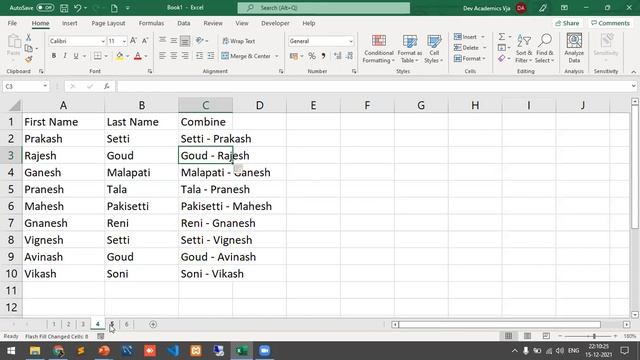640x360 pixels.
Task: Click the Save icon in title bar
Action: pyautogui.click(x=64, y=8)
